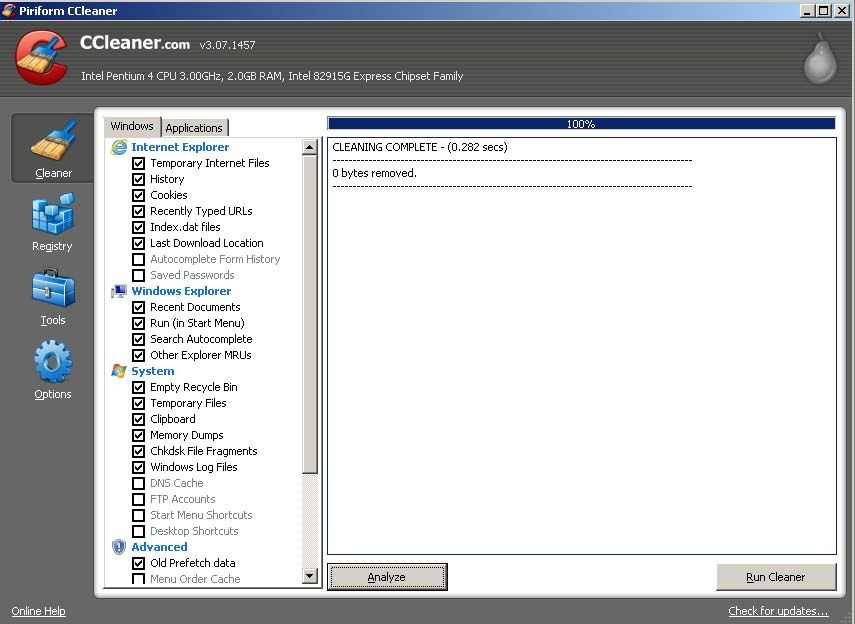The image size is (855, 624).
Task: Click the Internet Explorer group icon
Action: click(119, 147)
